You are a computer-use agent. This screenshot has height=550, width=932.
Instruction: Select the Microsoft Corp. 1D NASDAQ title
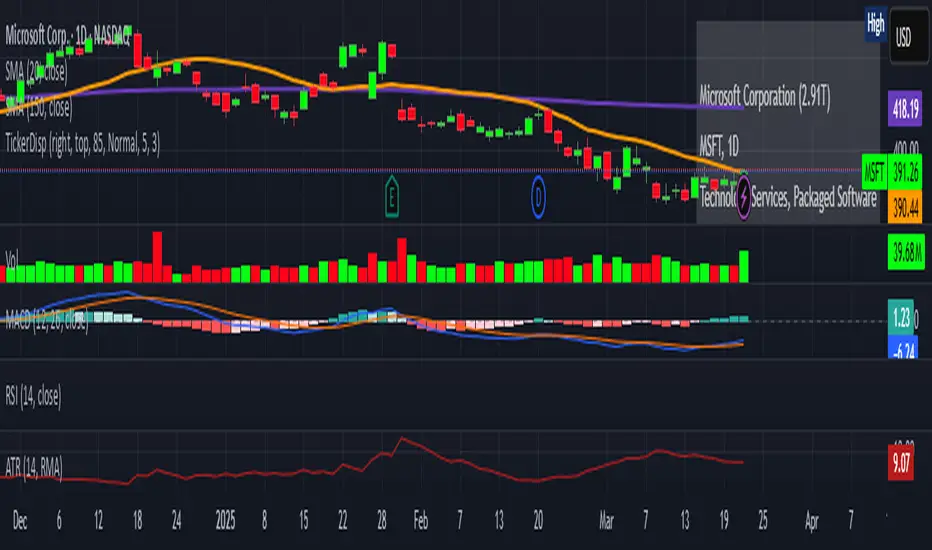tap(68, 36)
